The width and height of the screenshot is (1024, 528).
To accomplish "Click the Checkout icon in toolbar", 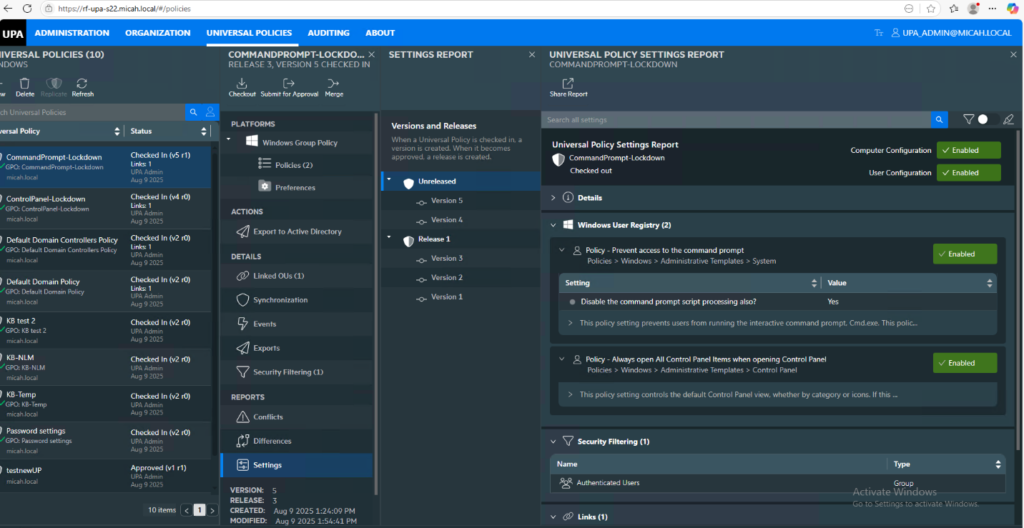I will pos(242,82).
